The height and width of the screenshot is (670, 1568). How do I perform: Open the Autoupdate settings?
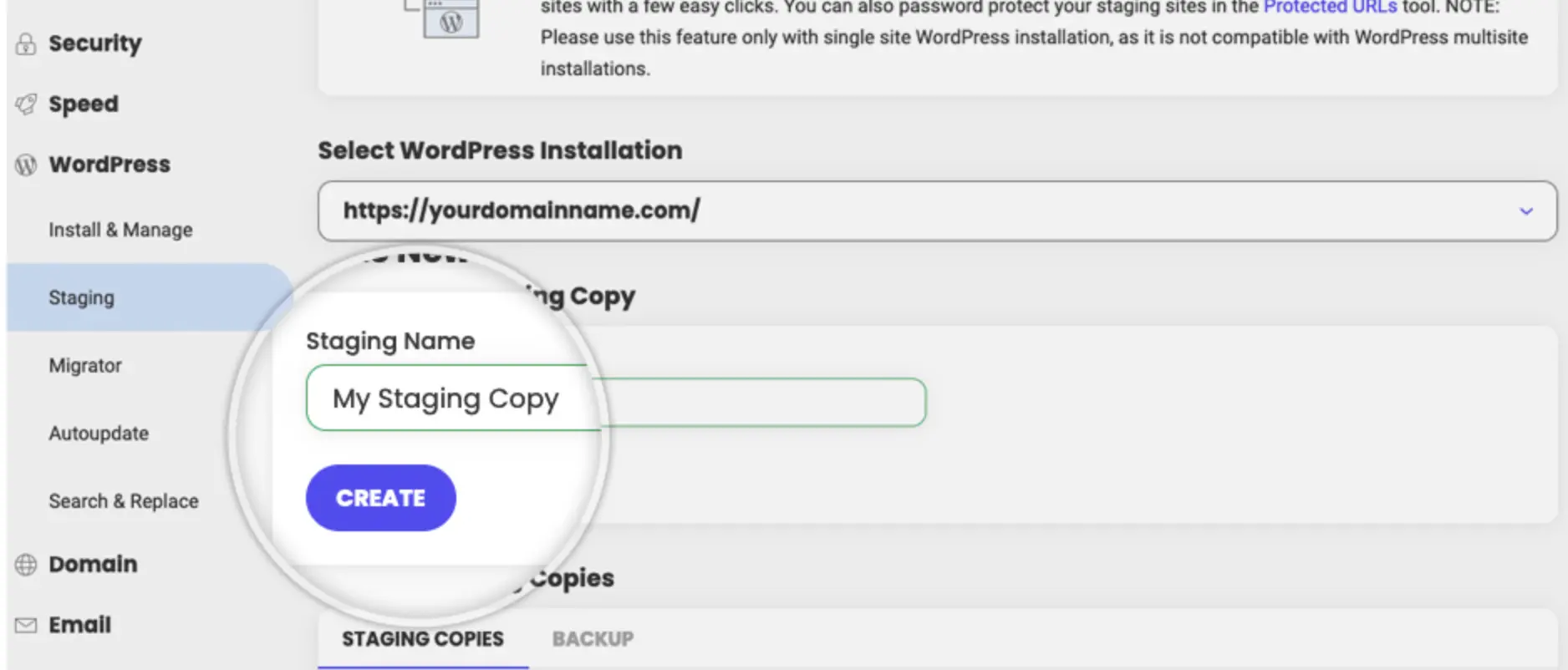(x=99, y=434)
